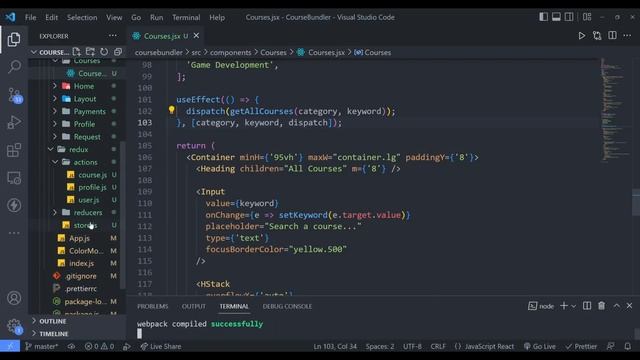
Task: Open the terminal launch profile dropdown arrow
Action: [x=573, y=306]
